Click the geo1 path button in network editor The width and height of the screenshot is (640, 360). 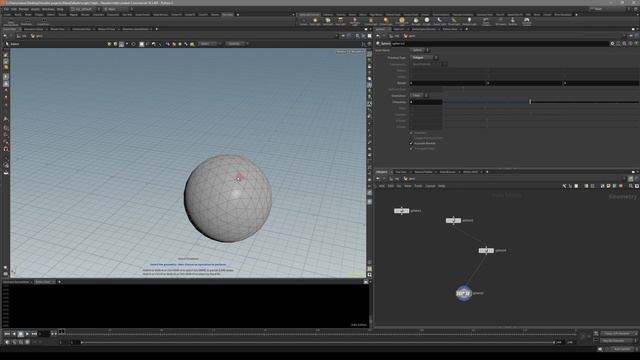(x=410, y=179)
